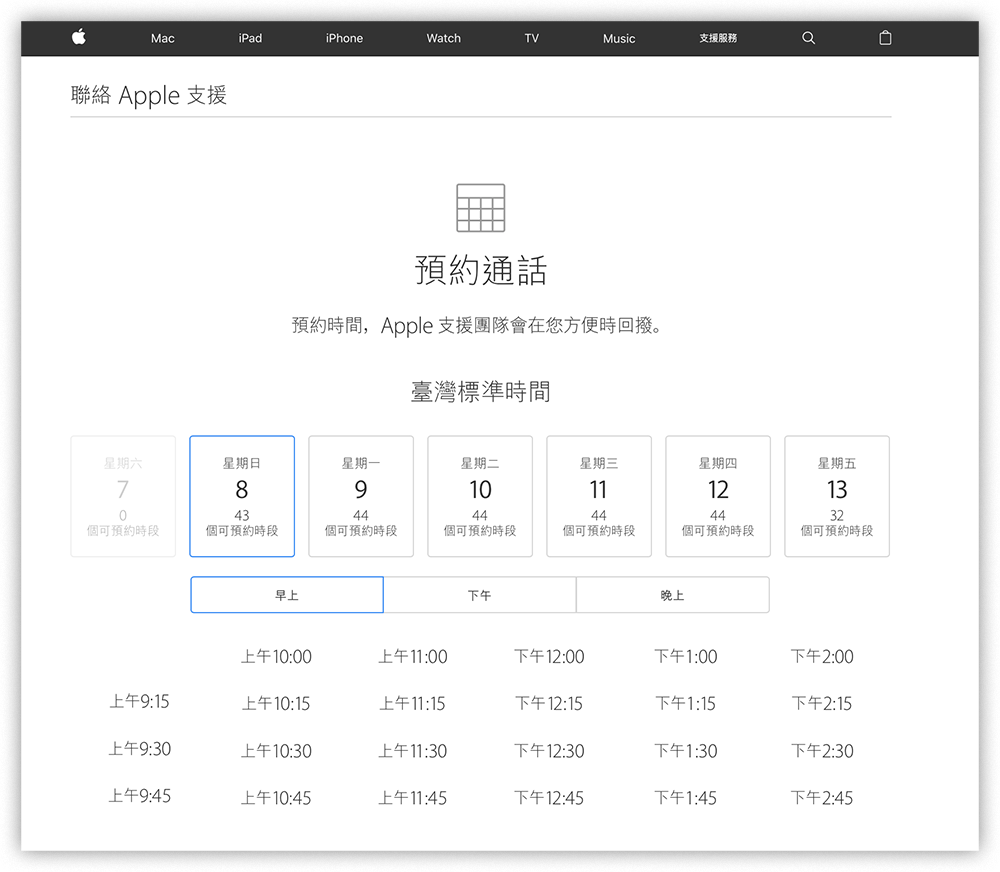The width and height of the screenshot is (1000, 872).
Task: Choose the 下午2:15 slot
Action: click(x=822, y=704)
